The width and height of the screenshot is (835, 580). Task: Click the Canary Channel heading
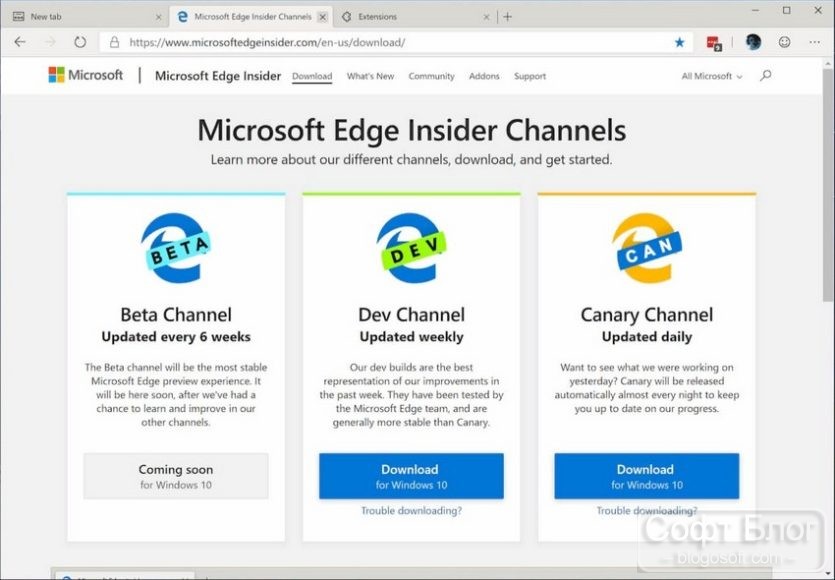(646, 314)
